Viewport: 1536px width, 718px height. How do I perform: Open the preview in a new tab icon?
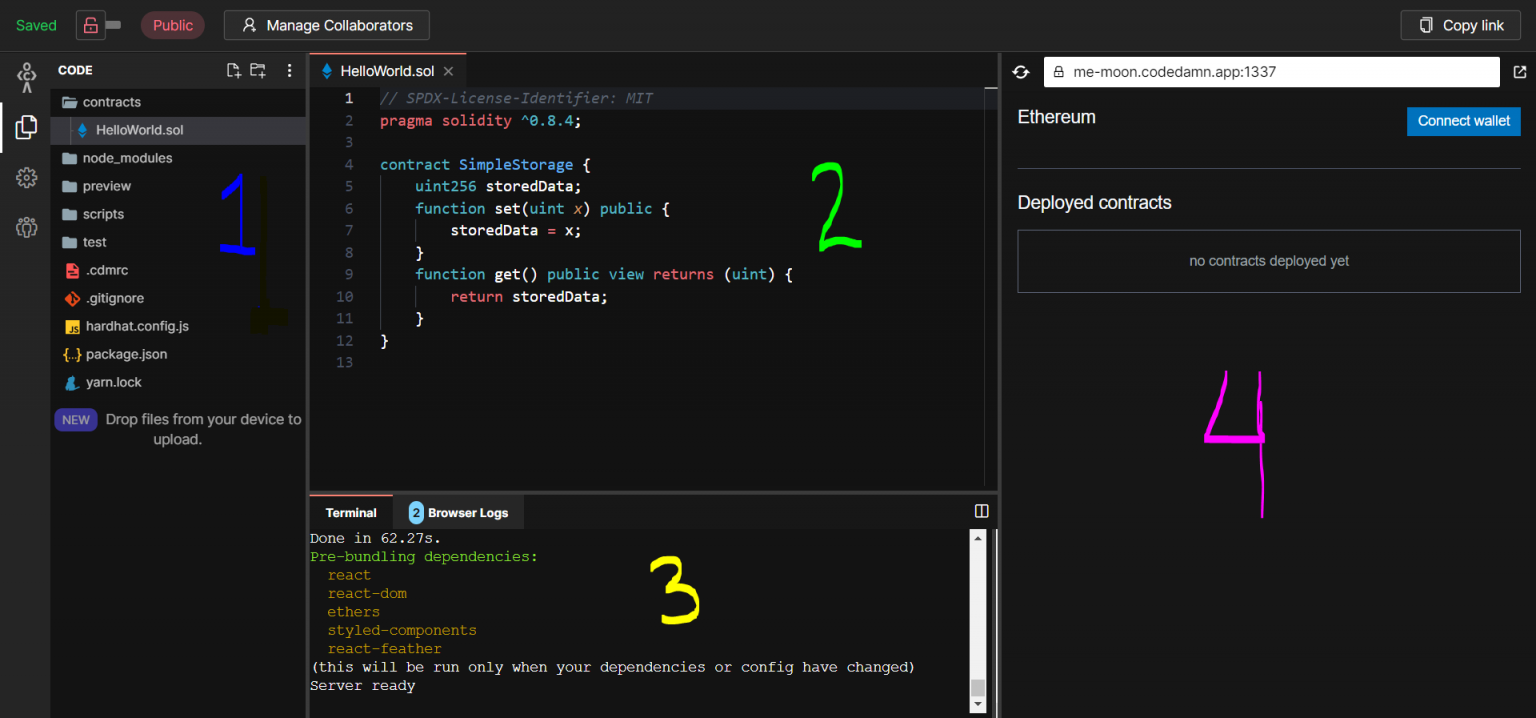tap(1521, 71)
